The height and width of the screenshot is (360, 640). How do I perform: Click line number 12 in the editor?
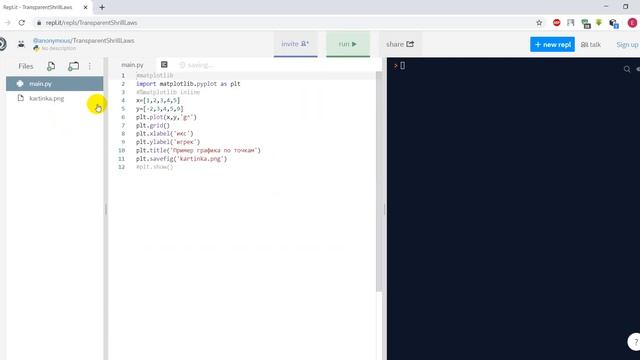click(121, 167)
